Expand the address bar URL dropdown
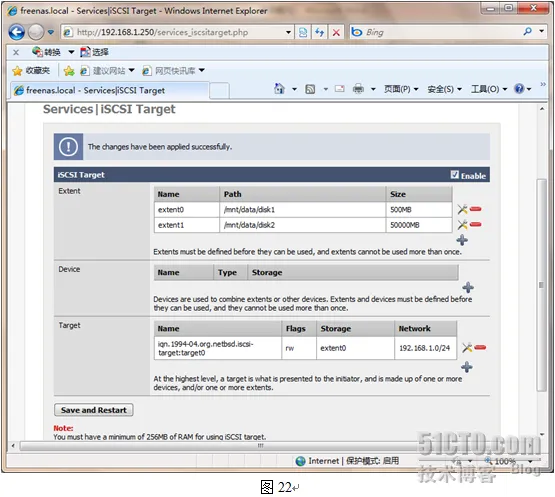This screenshot has width=555, height=497. point(288,33)
